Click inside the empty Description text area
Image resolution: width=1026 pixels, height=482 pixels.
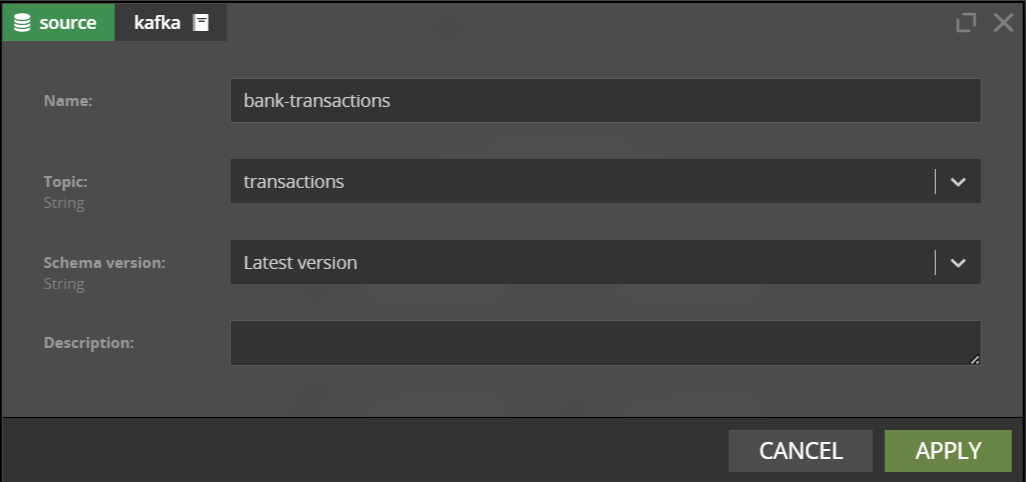[x=605, y=343]
